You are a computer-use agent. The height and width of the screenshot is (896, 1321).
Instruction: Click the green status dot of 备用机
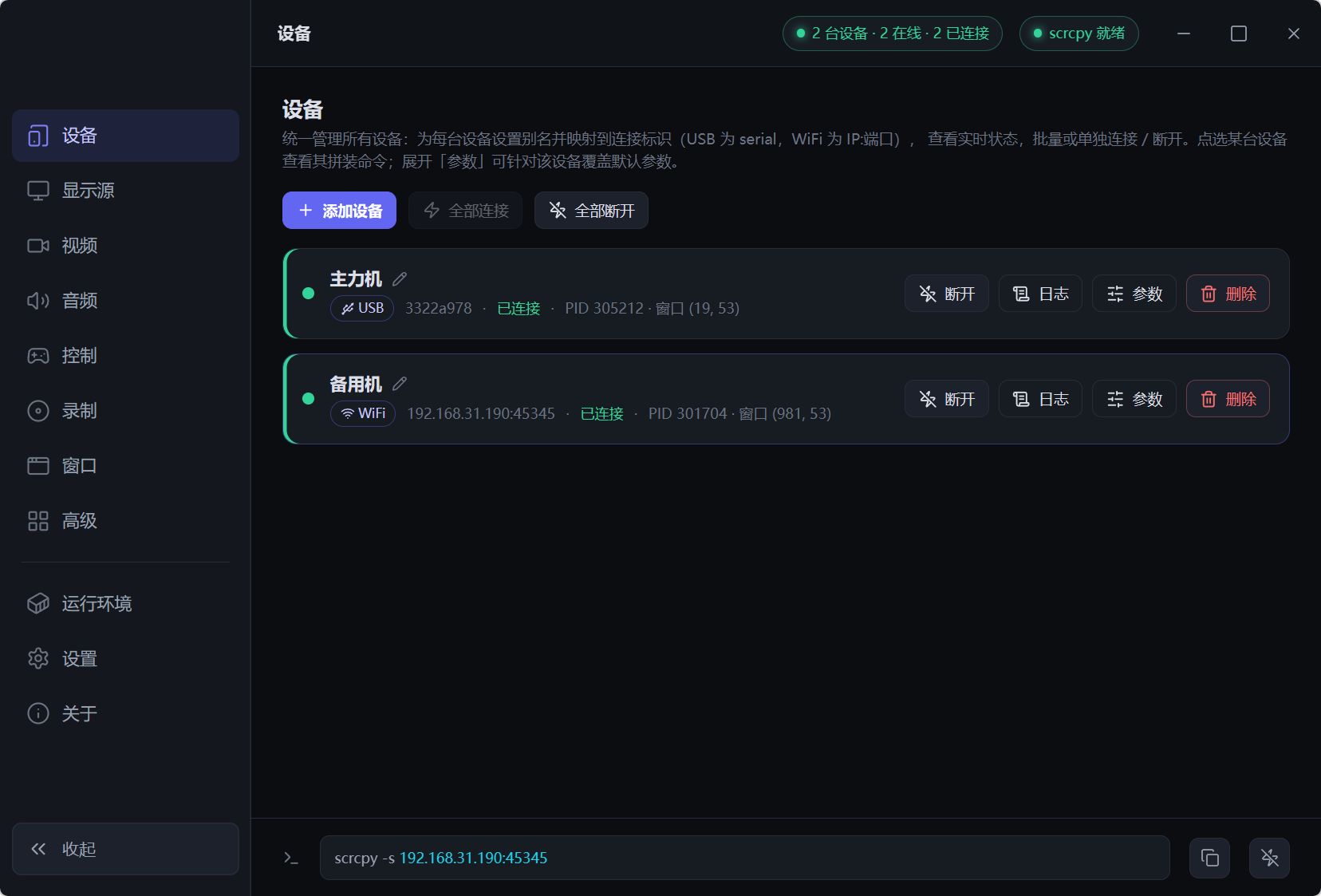pos(309,399)
